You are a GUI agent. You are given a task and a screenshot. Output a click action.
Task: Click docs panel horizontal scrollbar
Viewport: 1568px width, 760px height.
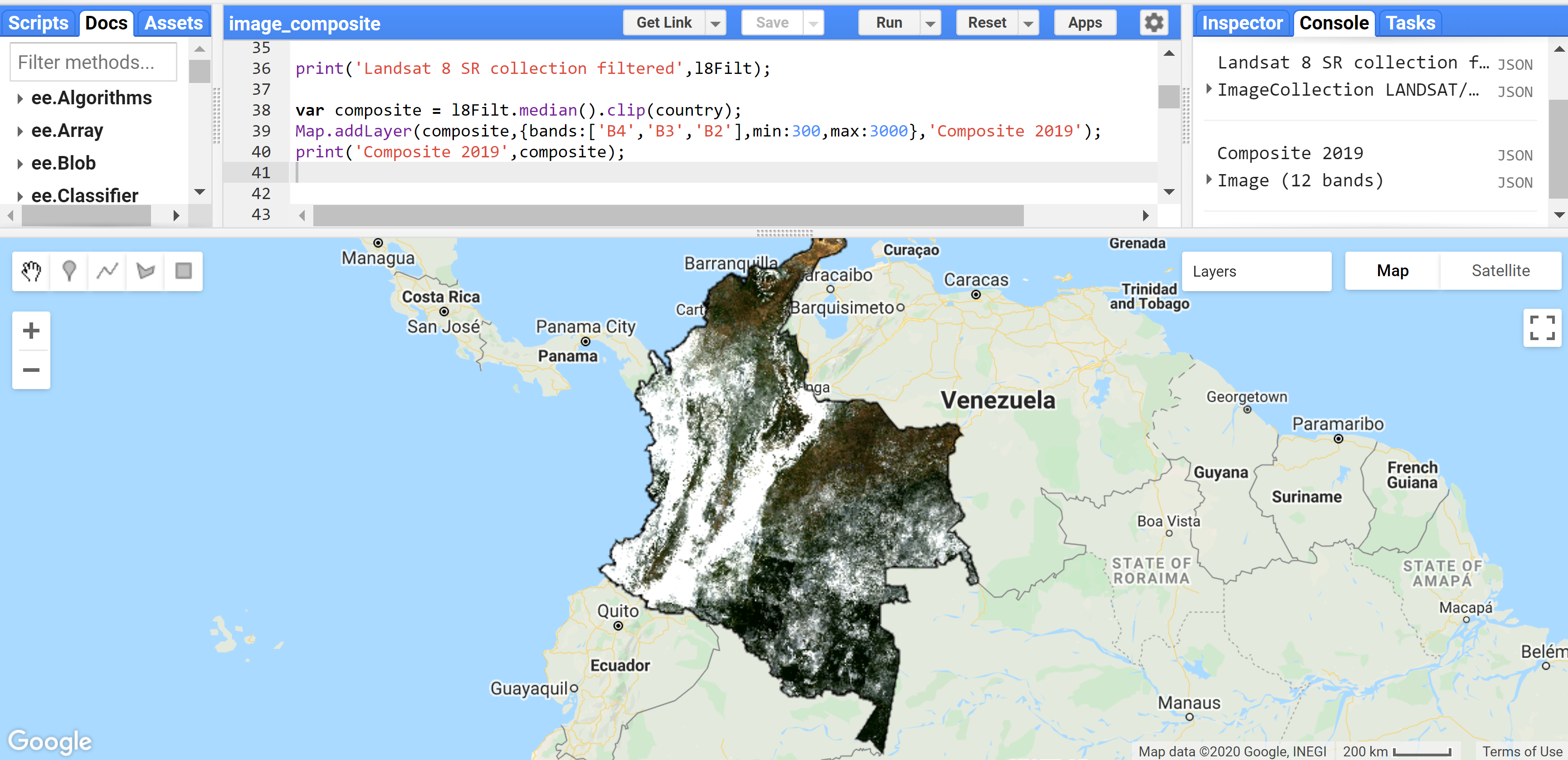point(86,215)
